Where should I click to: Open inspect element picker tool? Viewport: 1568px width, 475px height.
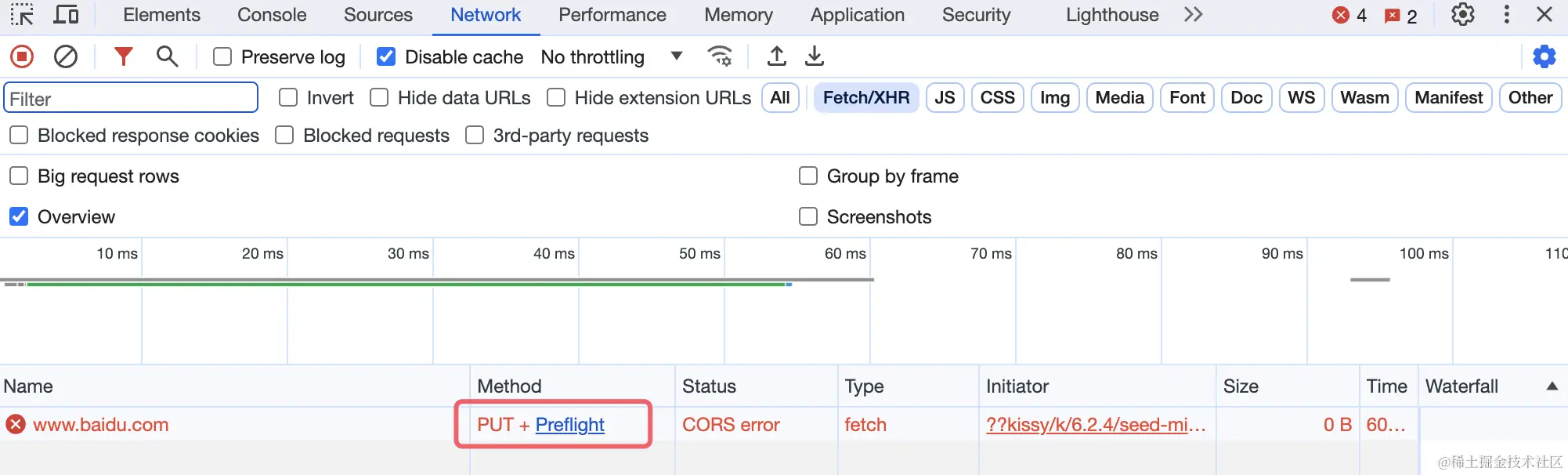(22, 15)
